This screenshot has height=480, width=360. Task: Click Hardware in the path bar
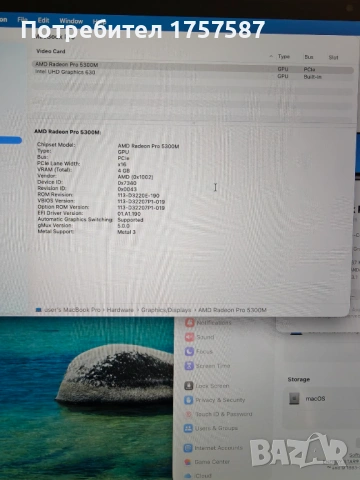[120, 310]
